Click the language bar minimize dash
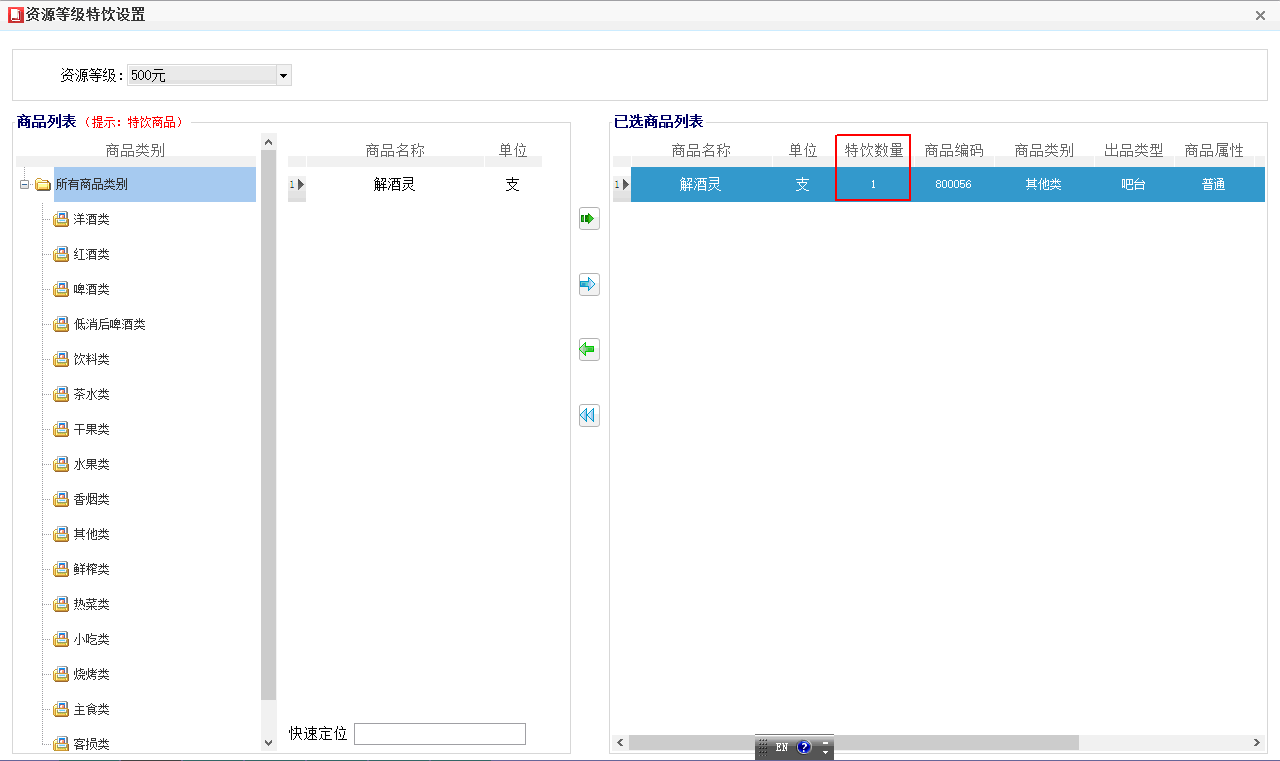This screenshot has height=761, width=1280. pos(825,742)
